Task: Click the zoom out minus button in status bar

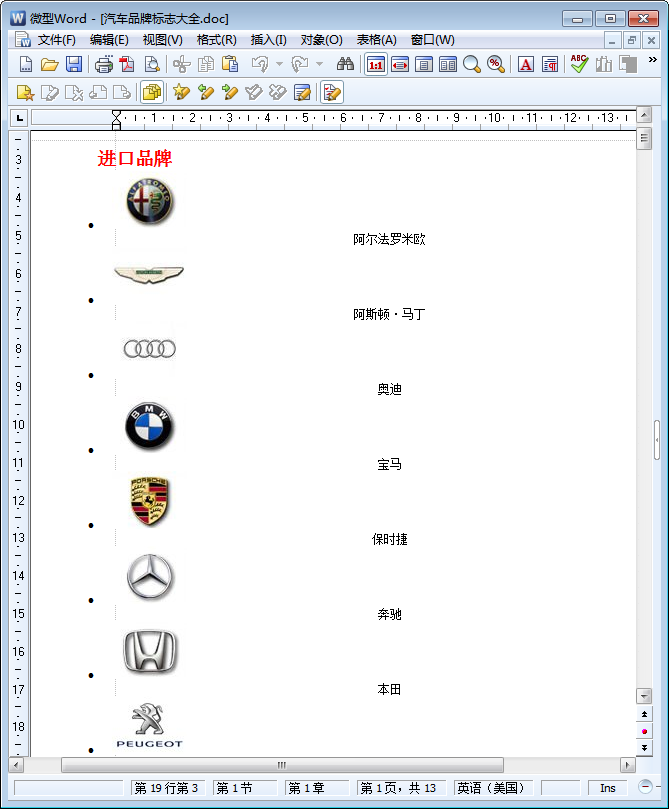Action: 645,787
